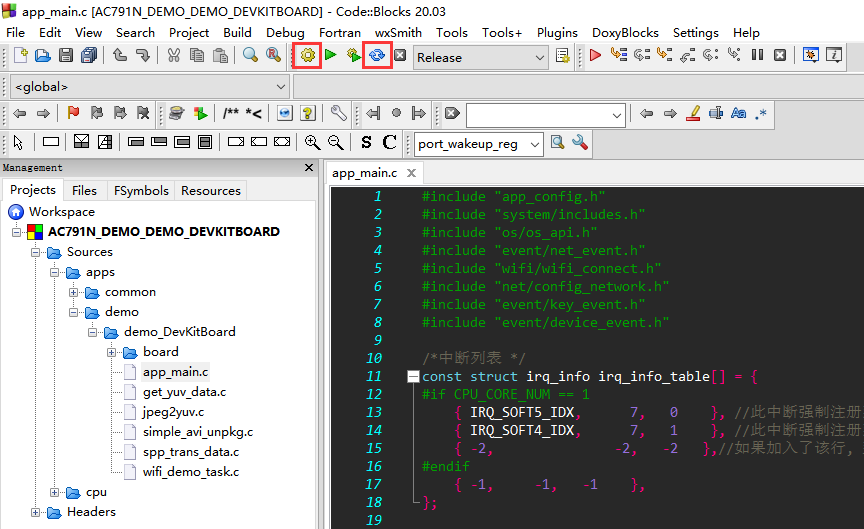Image resolution: width=864 pixels, height=529 pixels.
Task: Click the green Run arrow icon
Action: (331, 55)
